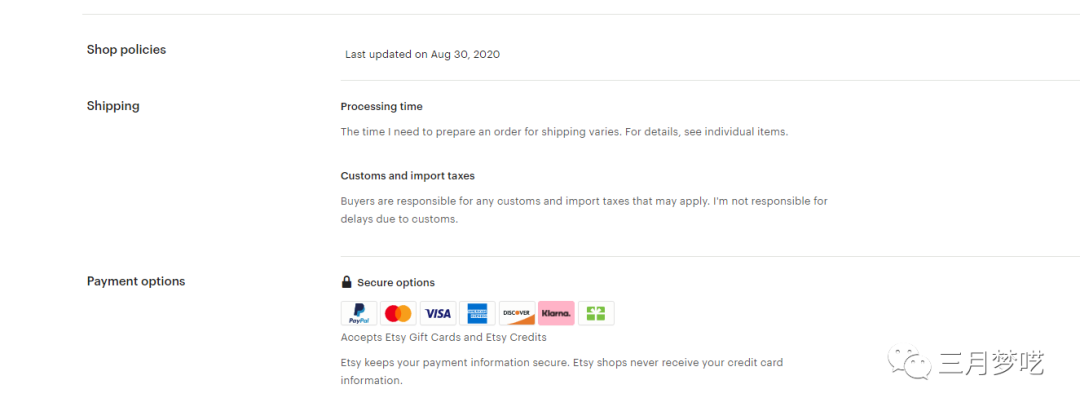This screenshot has width=1080, height=411.
Task: Click the Shop policies section heading
Action: click(x=126, y=50)
